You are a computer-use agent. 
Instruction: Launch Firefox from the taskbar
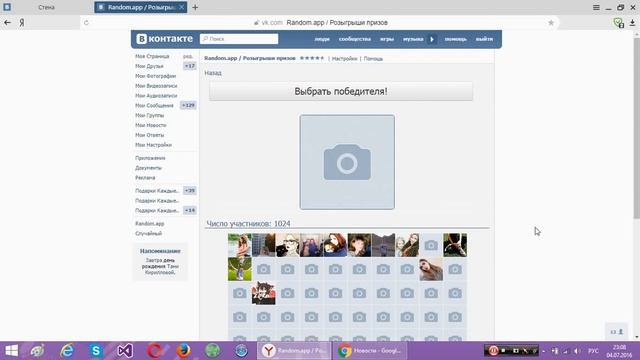(183, 351)
